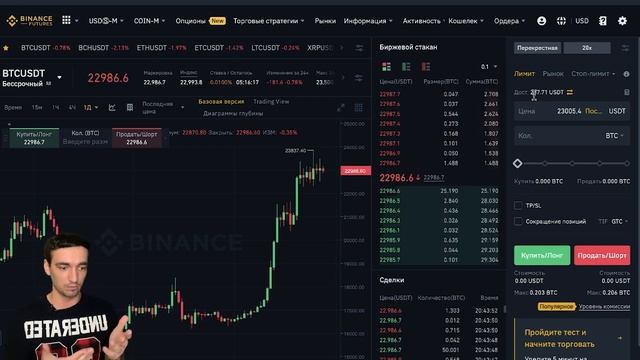The width and height of the screenshot is (640, 360).
Task: Click the chart Продать/Шорт 22986.6 button
Action: pos(136,138)
